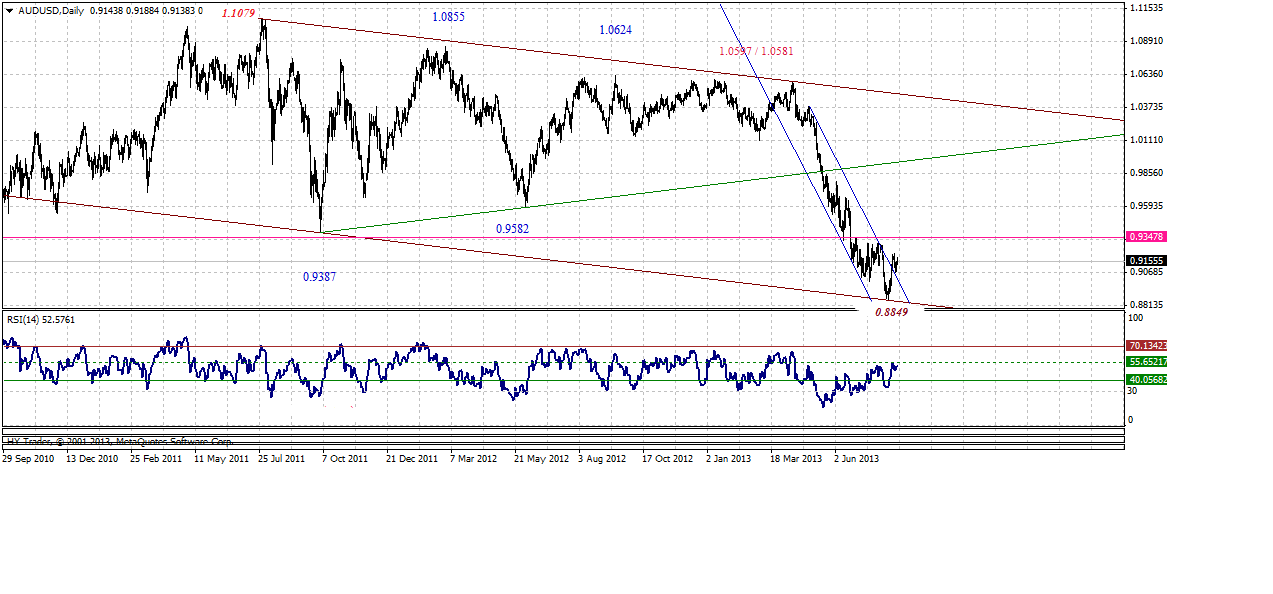Screen dimensions: 1273x594
Task: Select the blue 1.0855 price label
Action: tap(448, 17)
